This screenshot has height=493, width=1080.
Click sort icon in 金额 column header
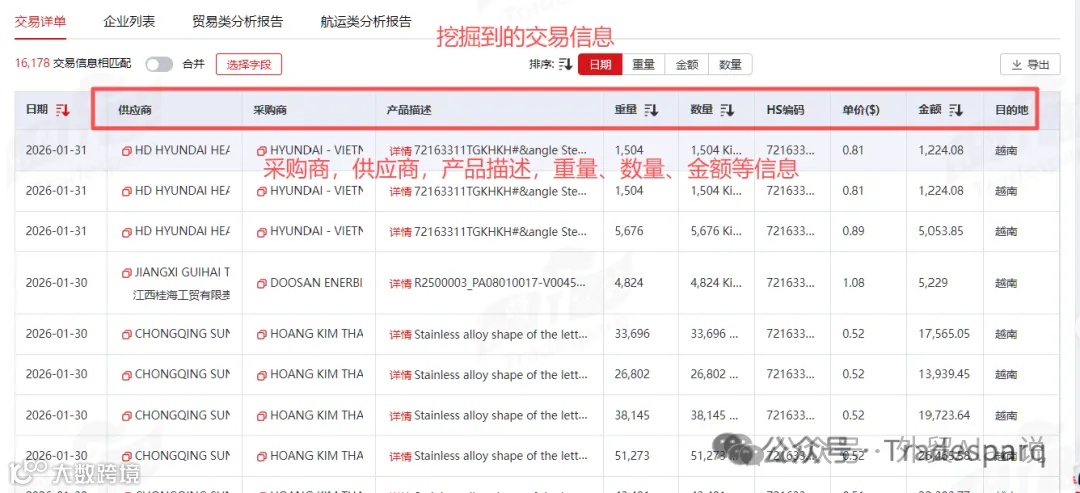(x=956, y=109)
